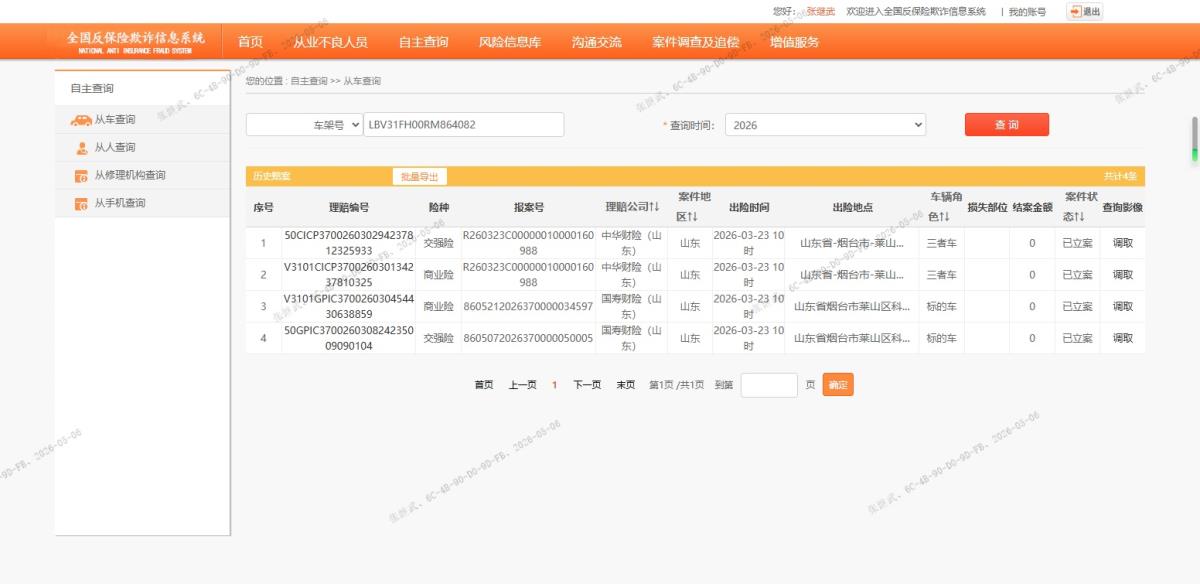1200x584 pixels.
Task: Go to 上一页 in pagination
Action: coord(523,385)
